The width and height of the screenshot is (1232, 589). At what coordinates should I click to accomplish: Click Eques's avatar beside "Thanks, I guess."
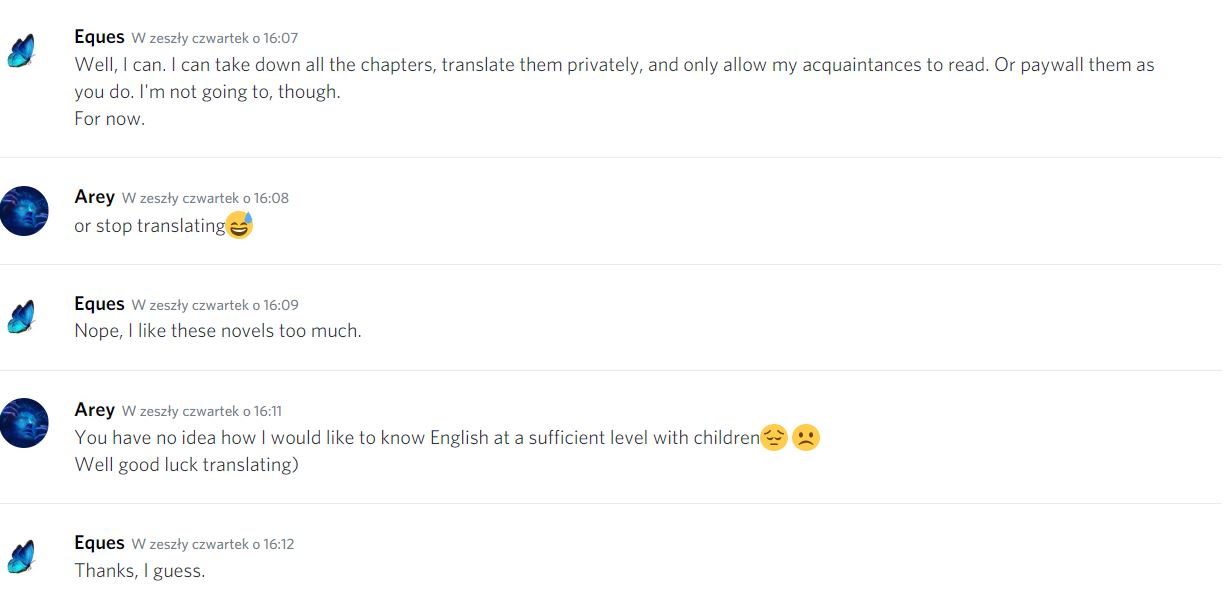[21, 556]
